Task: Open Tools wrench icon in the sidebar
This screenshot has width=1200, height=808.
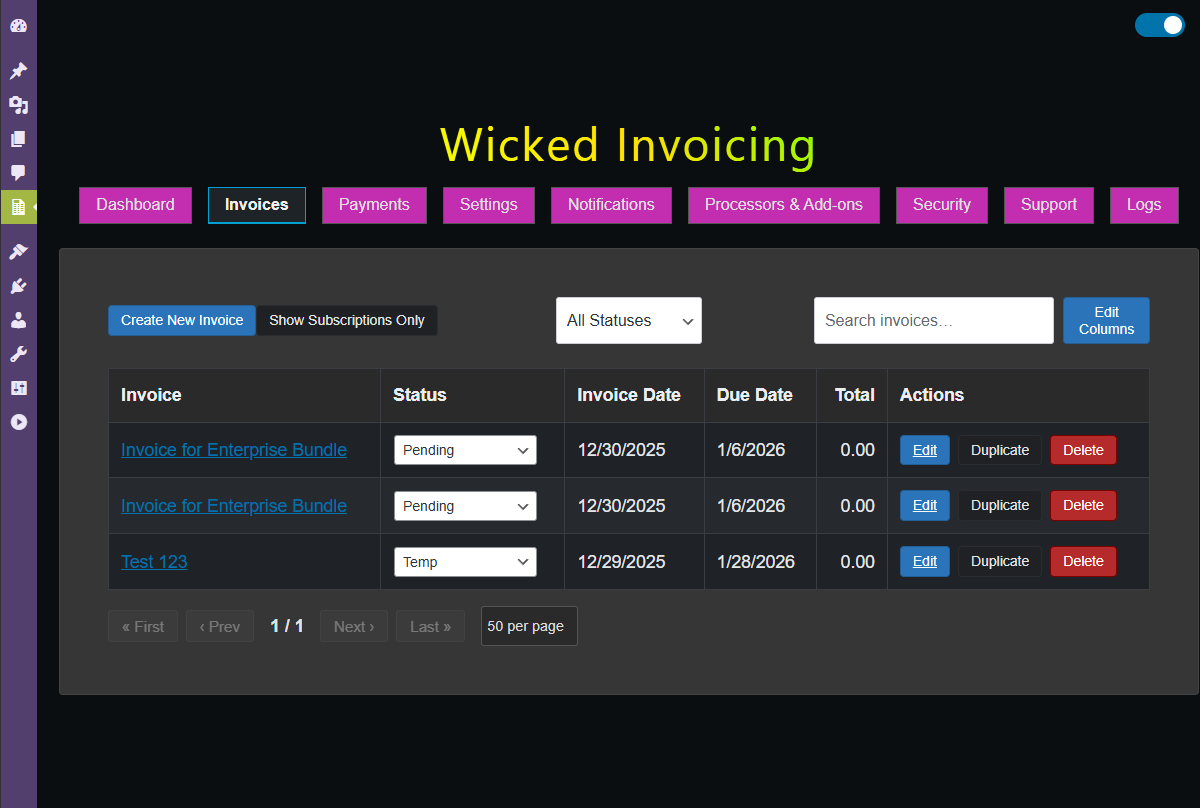Action: pos(18,354)
